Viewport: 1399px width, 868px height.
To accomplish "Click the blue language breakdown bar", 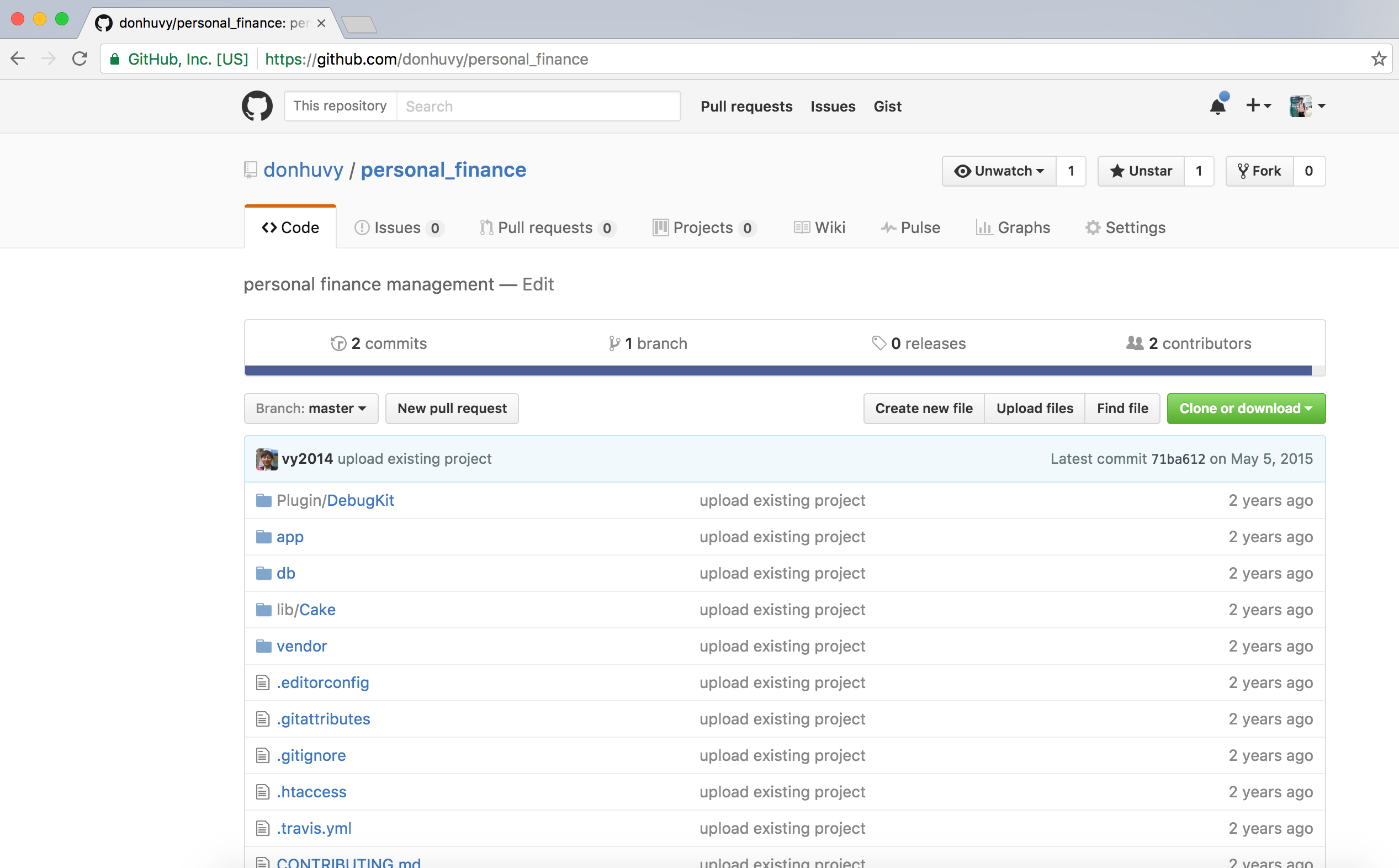I will click(x=778, y=371).
